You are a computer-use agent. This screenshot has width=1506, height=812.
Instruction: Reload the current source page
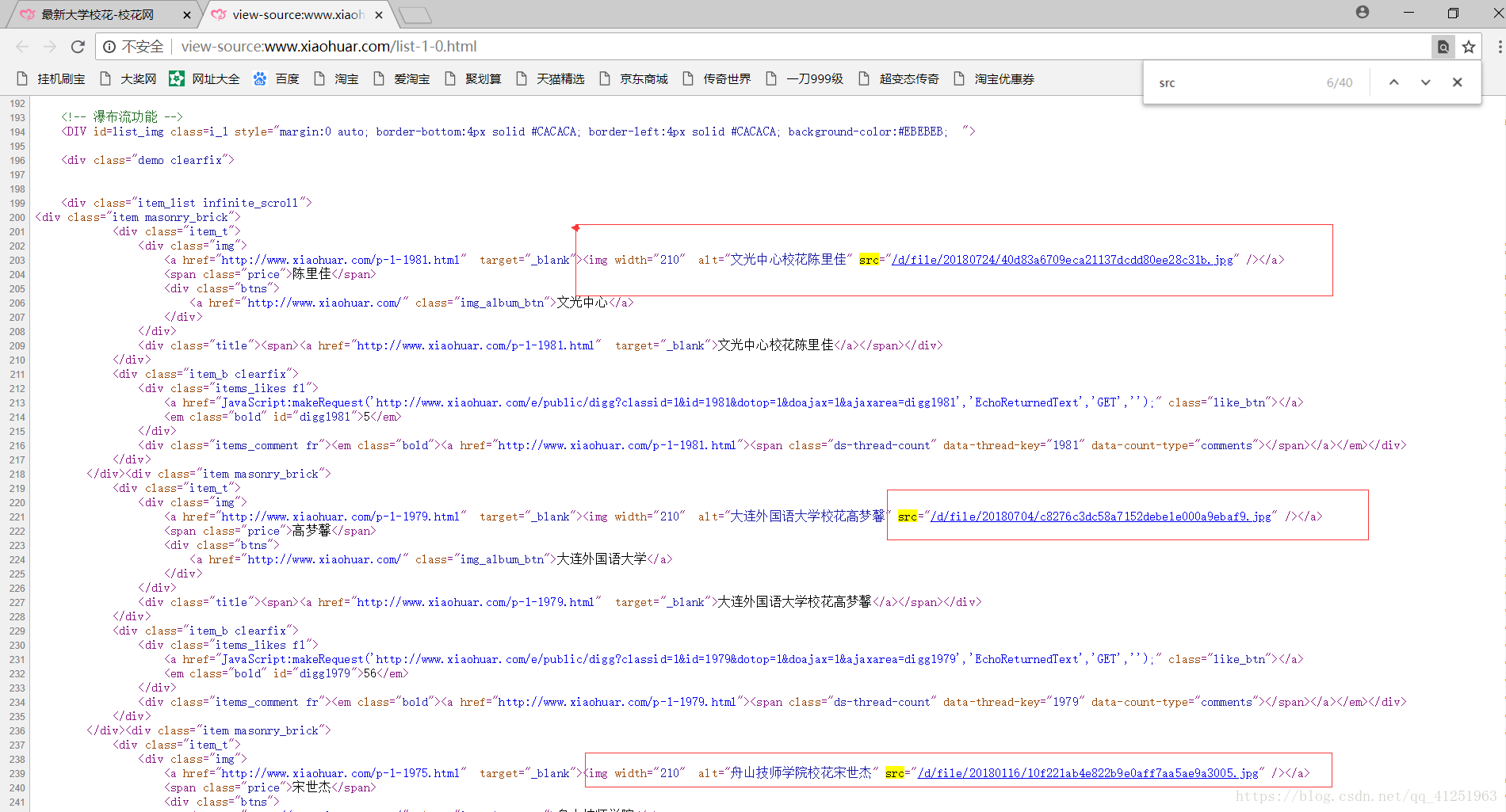click(77, 46)
